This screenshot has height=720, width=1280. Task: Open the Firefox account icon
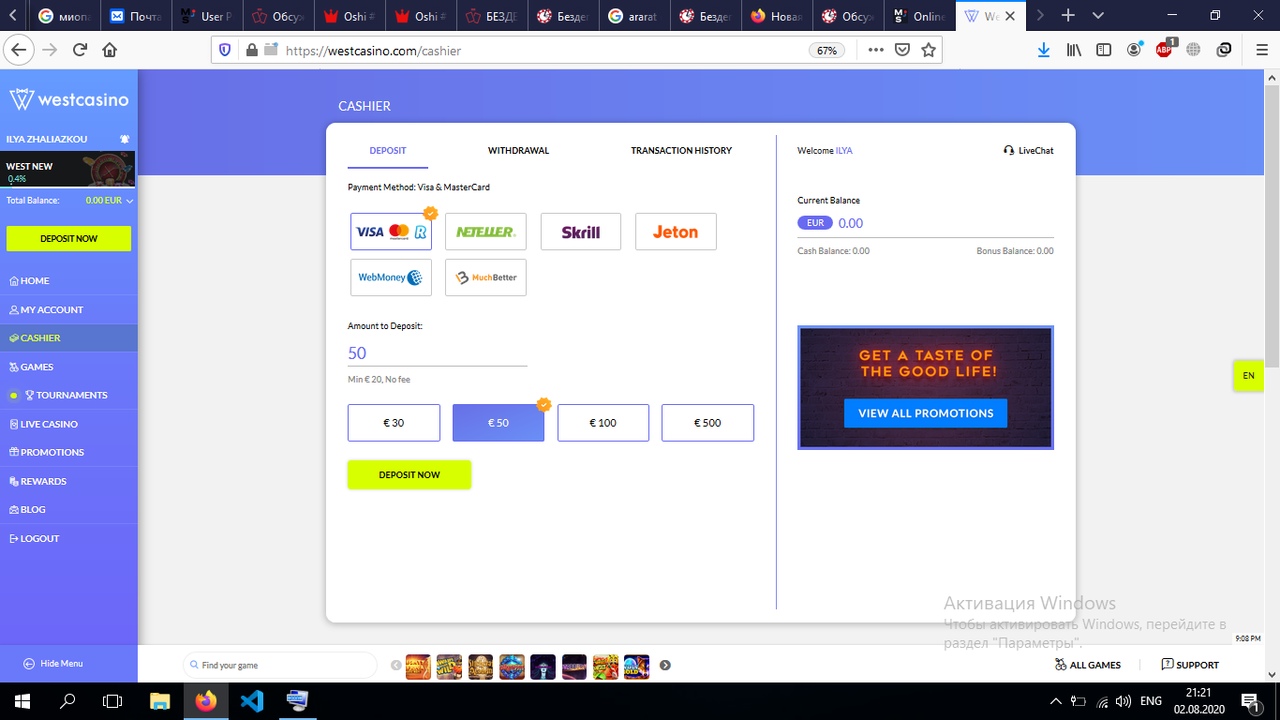[1134, 50]
